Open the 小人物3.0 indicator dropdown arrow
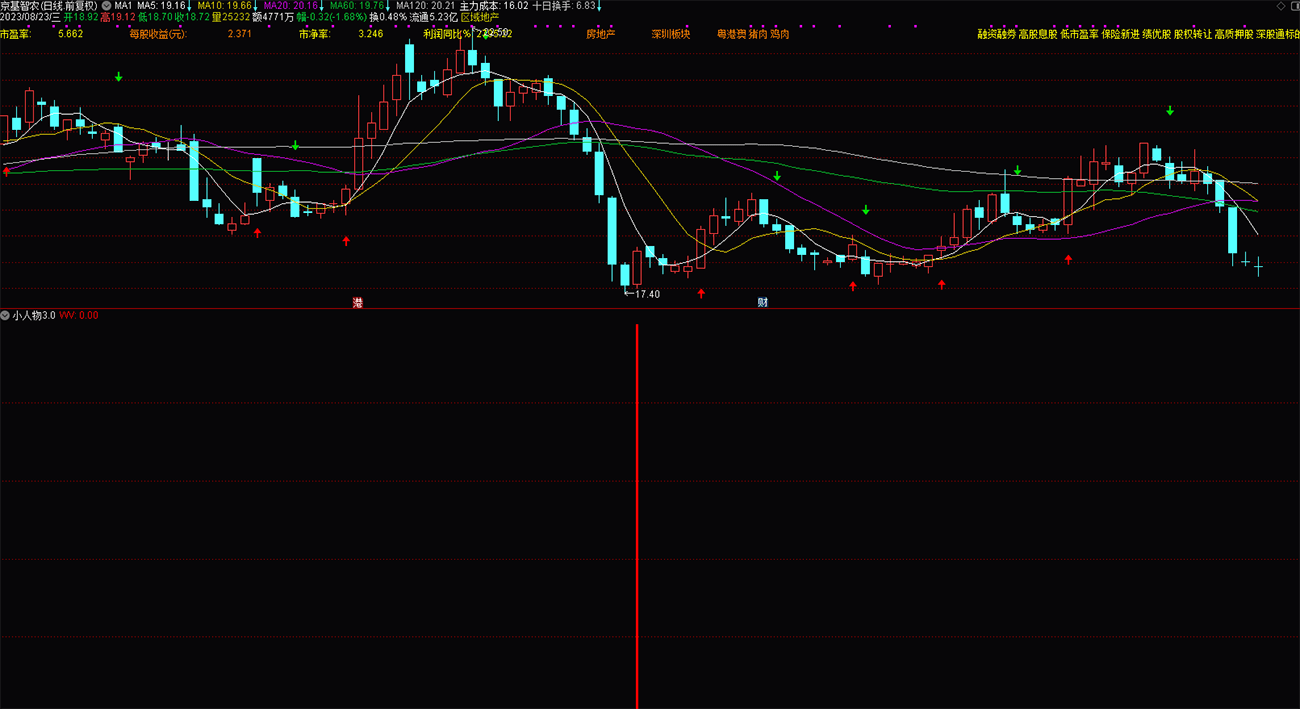Screen dimensions: 1300x709 coord(6,315)
